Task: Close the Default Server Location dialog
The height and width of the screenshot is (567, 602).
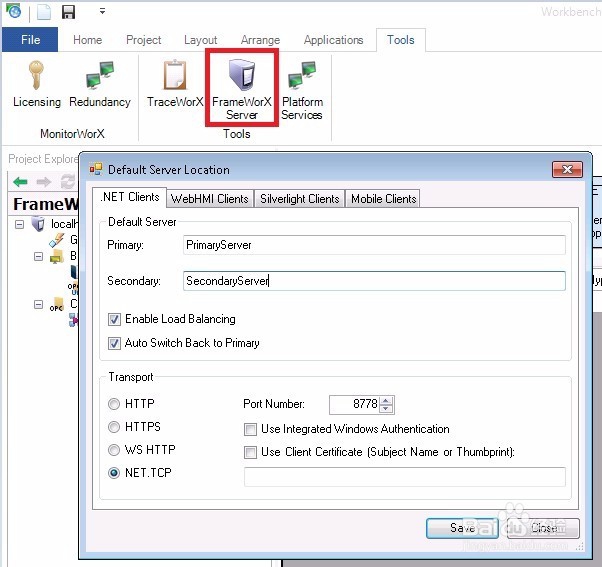Action: coord(567,169)
